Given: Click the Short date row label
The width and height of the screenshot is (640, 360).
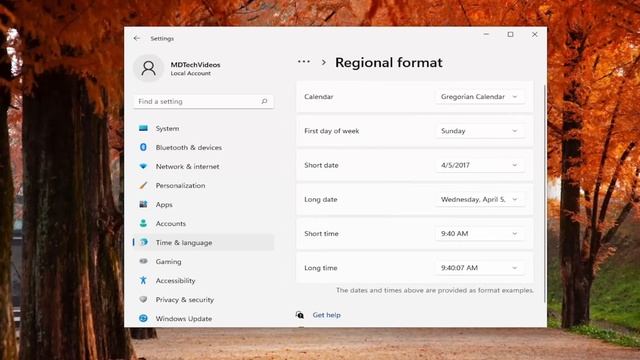Looking at the screenshot, I should point(321,165).
